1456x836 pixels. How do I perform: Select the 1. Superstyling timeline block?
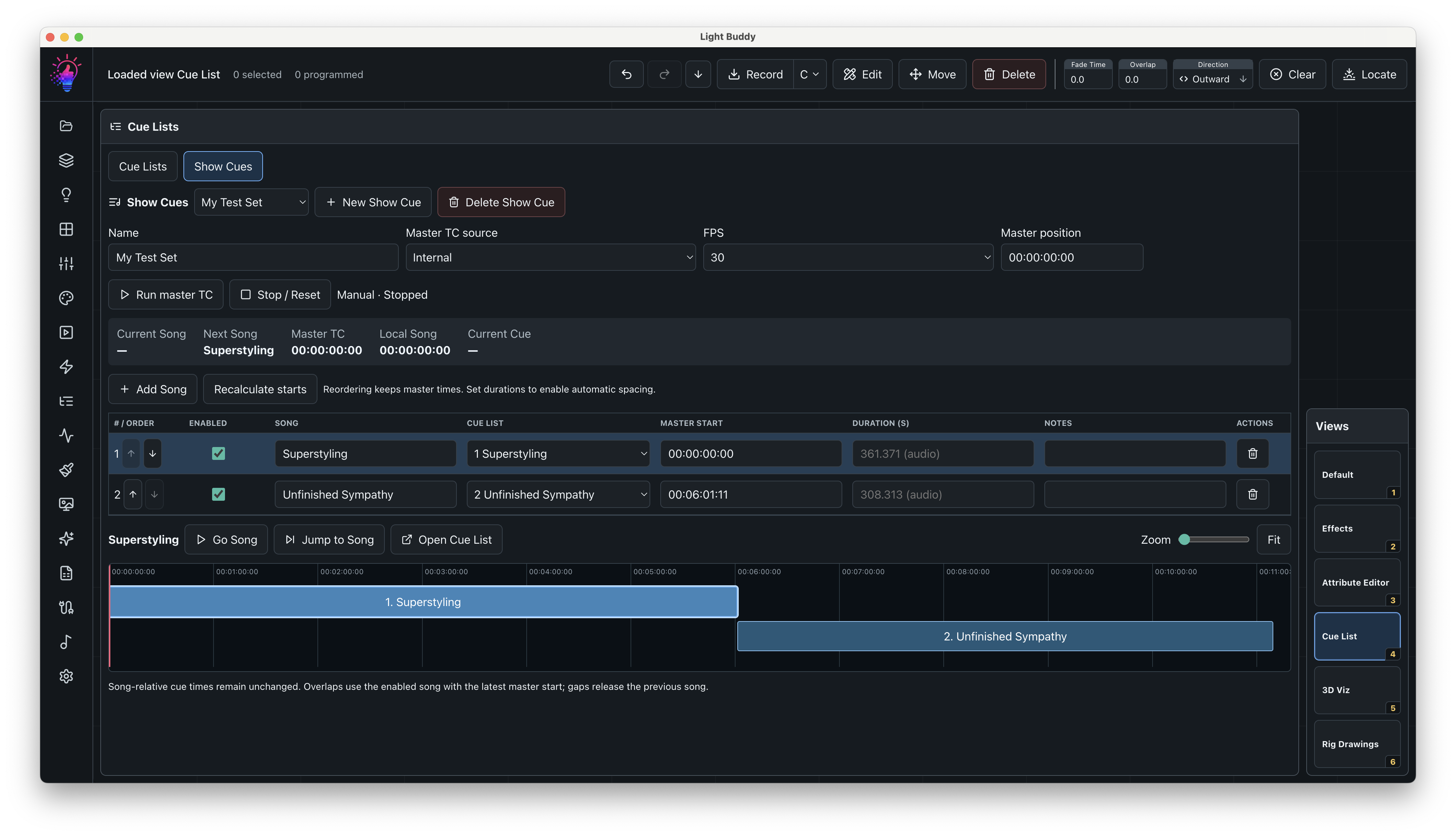click(423, 602)
